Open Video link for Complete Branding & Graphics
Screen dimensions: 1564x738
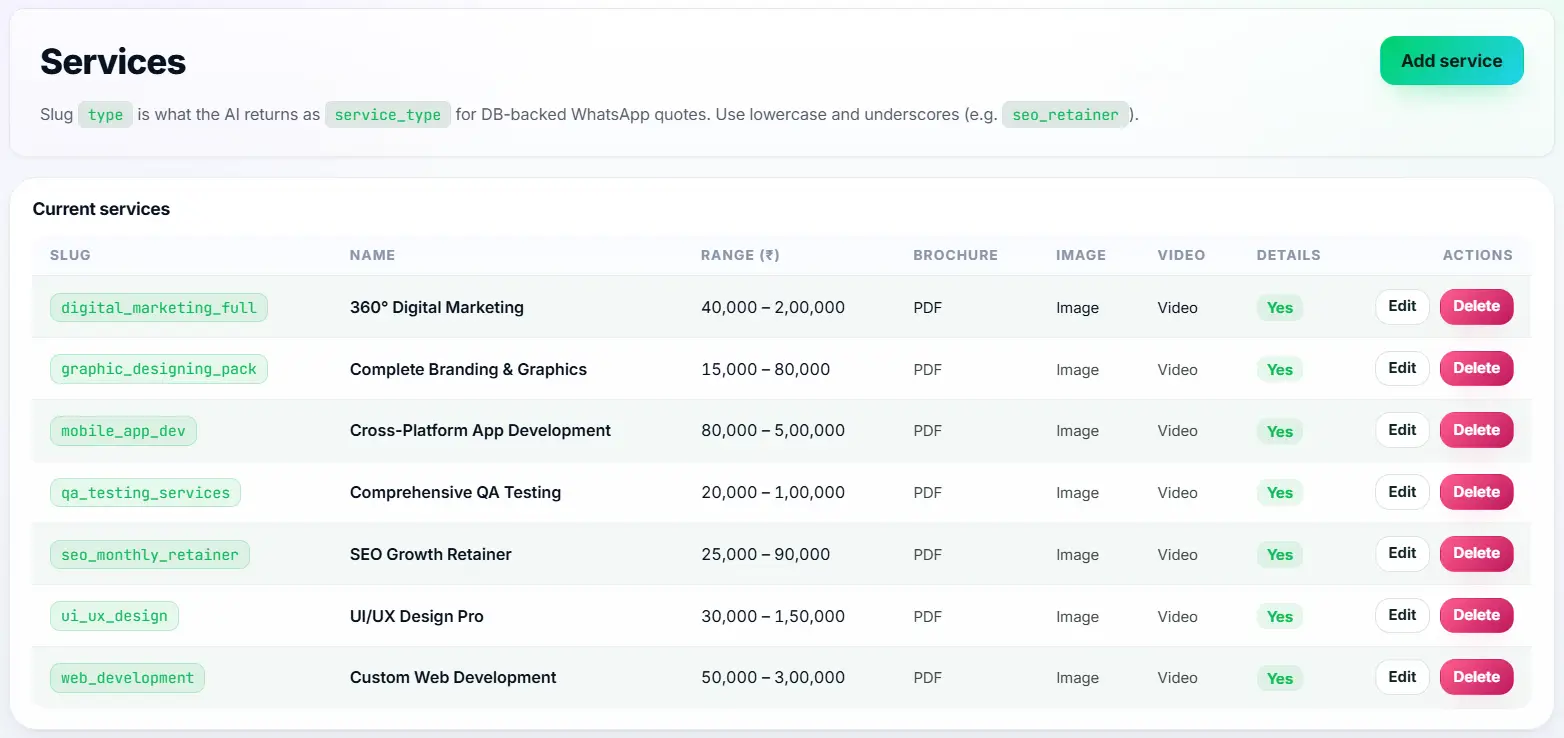click(x=1177, y=370)
